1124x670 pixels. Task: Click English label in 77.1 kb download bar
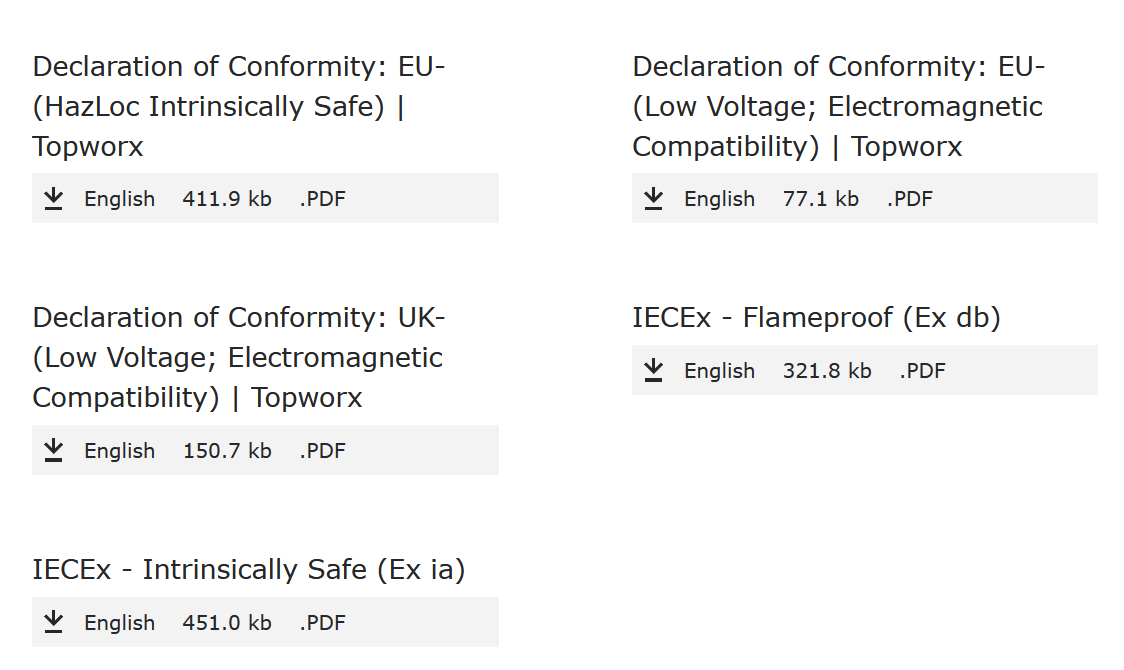(719, 199)
